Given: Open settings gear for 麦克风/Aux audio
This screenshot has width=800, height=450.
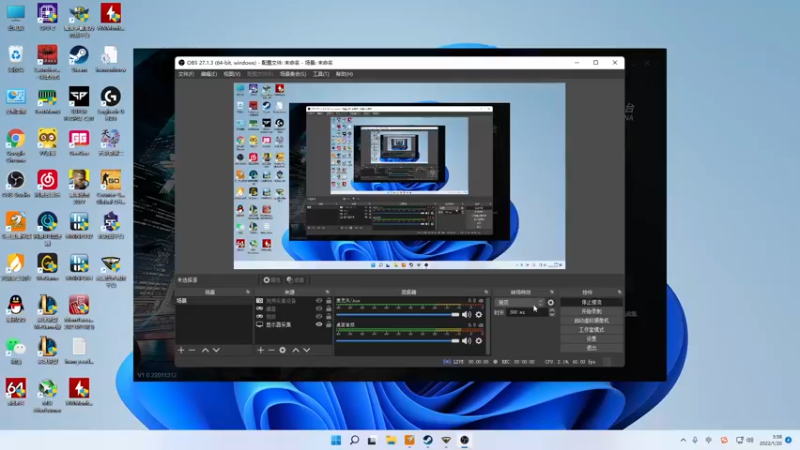Looking at the screenshot, I should tap(478, 314).
